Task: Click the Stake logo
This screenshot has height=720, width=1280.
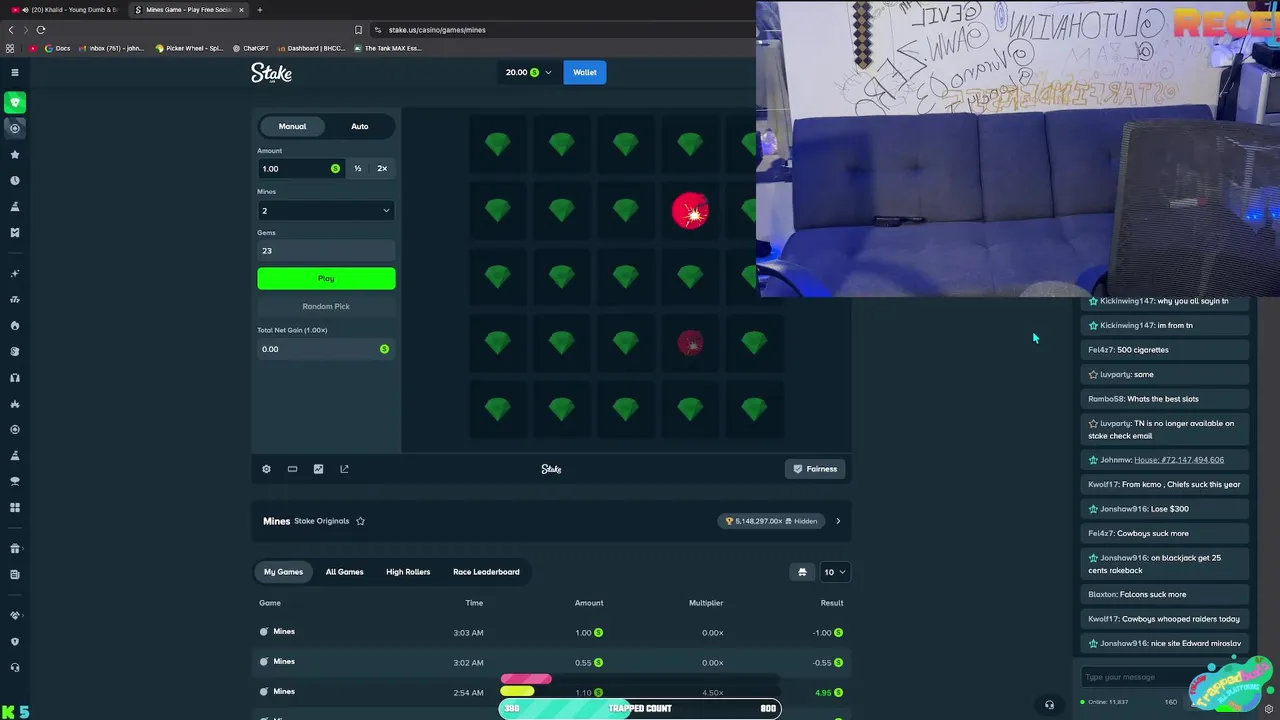Action: pos(271,72)
